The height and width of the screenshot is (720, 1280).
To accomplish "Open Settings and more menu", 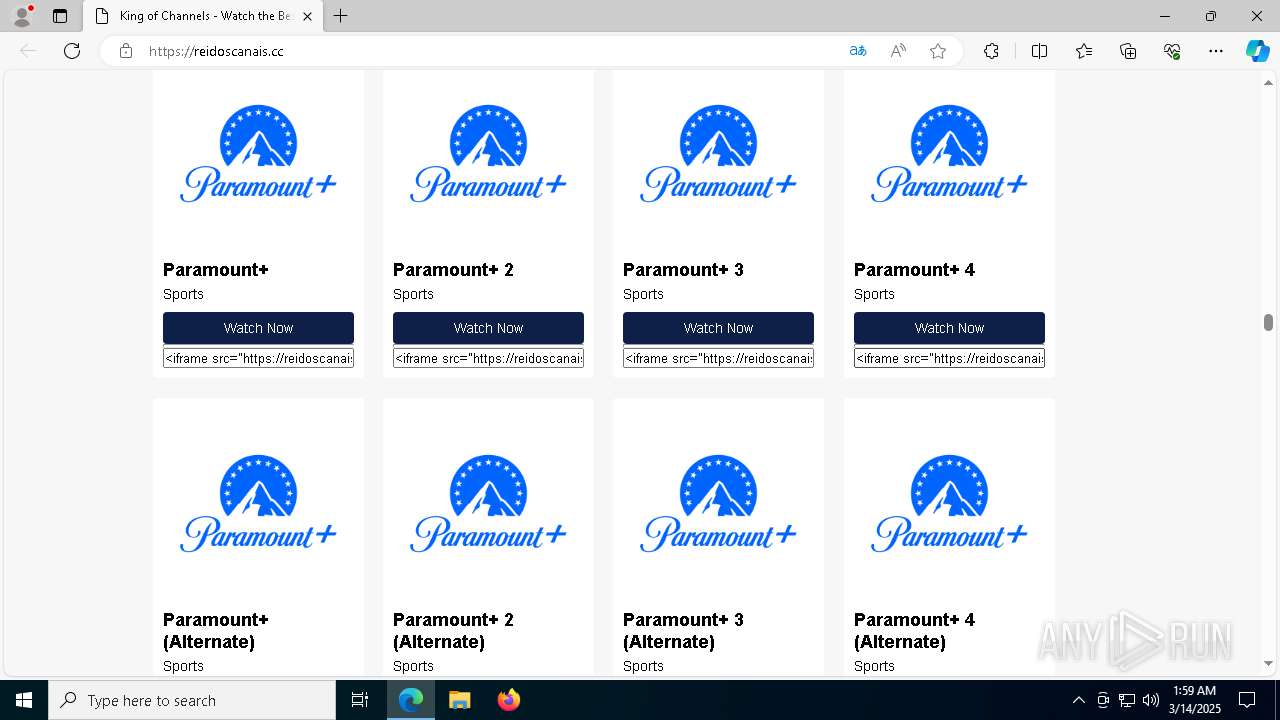I will tap(1216, 51).
